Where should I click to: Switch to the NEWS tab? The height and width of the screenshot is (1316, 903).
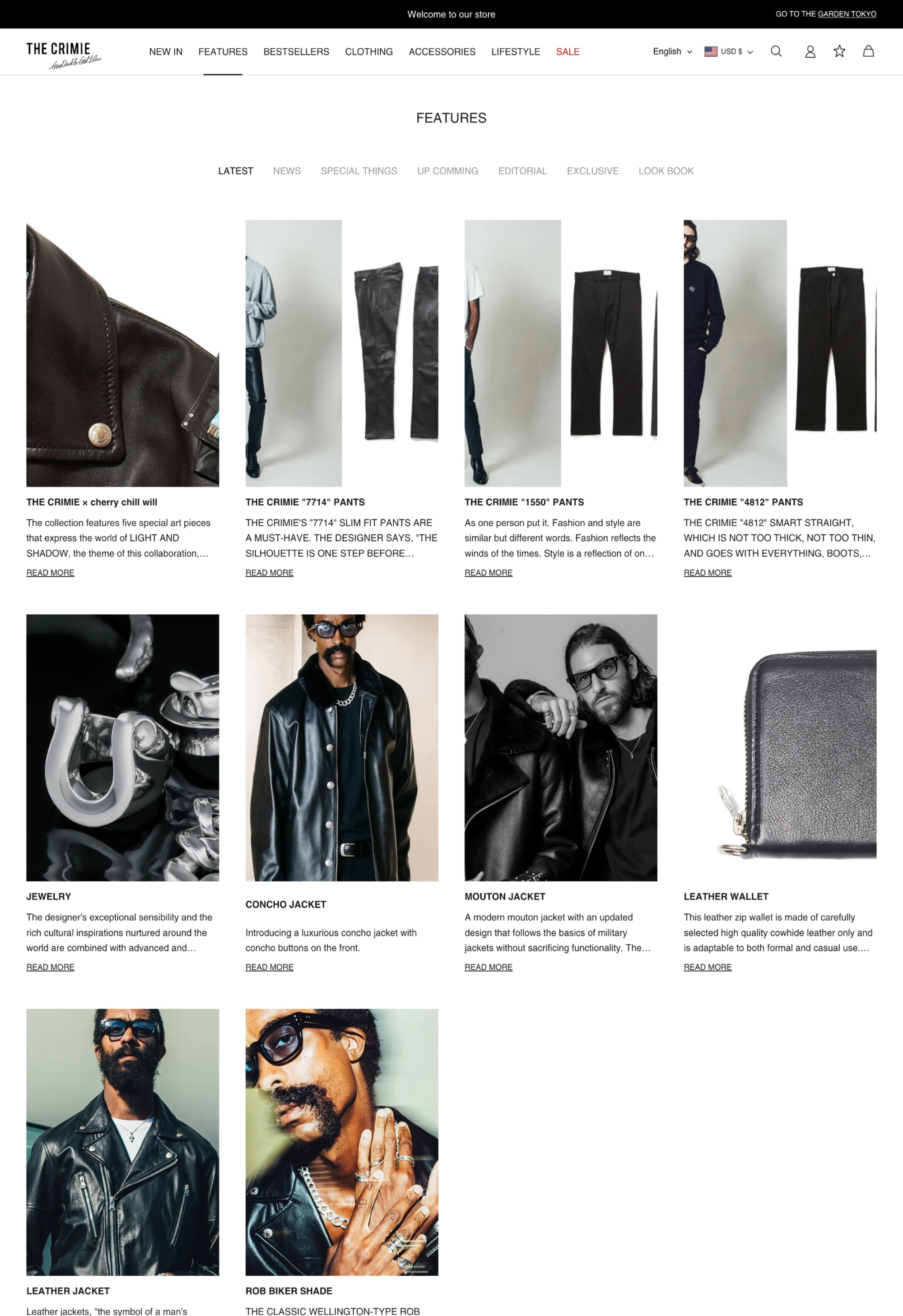287,171
